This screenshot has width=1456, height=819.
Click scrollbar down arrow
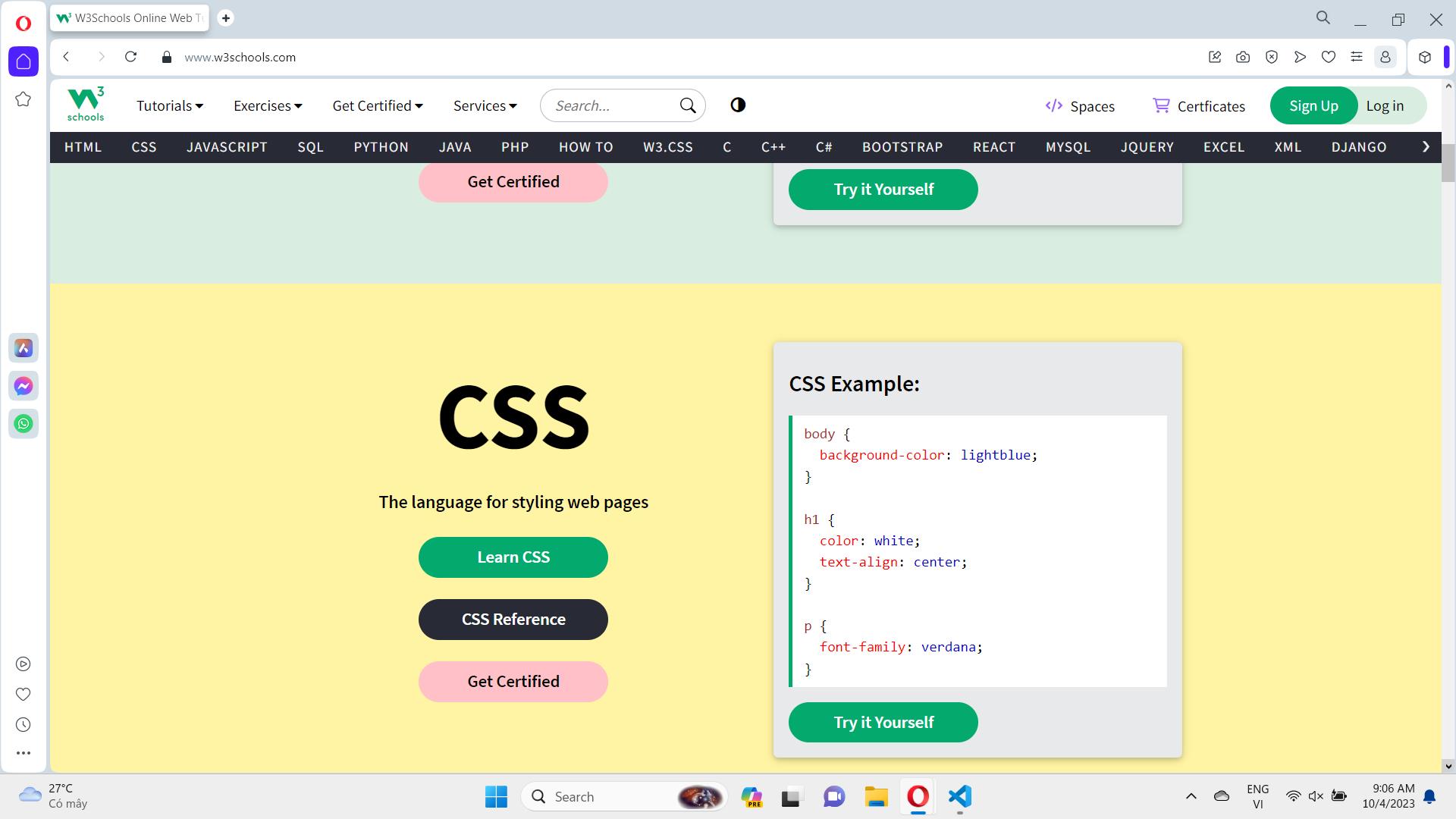point(1448,766)
